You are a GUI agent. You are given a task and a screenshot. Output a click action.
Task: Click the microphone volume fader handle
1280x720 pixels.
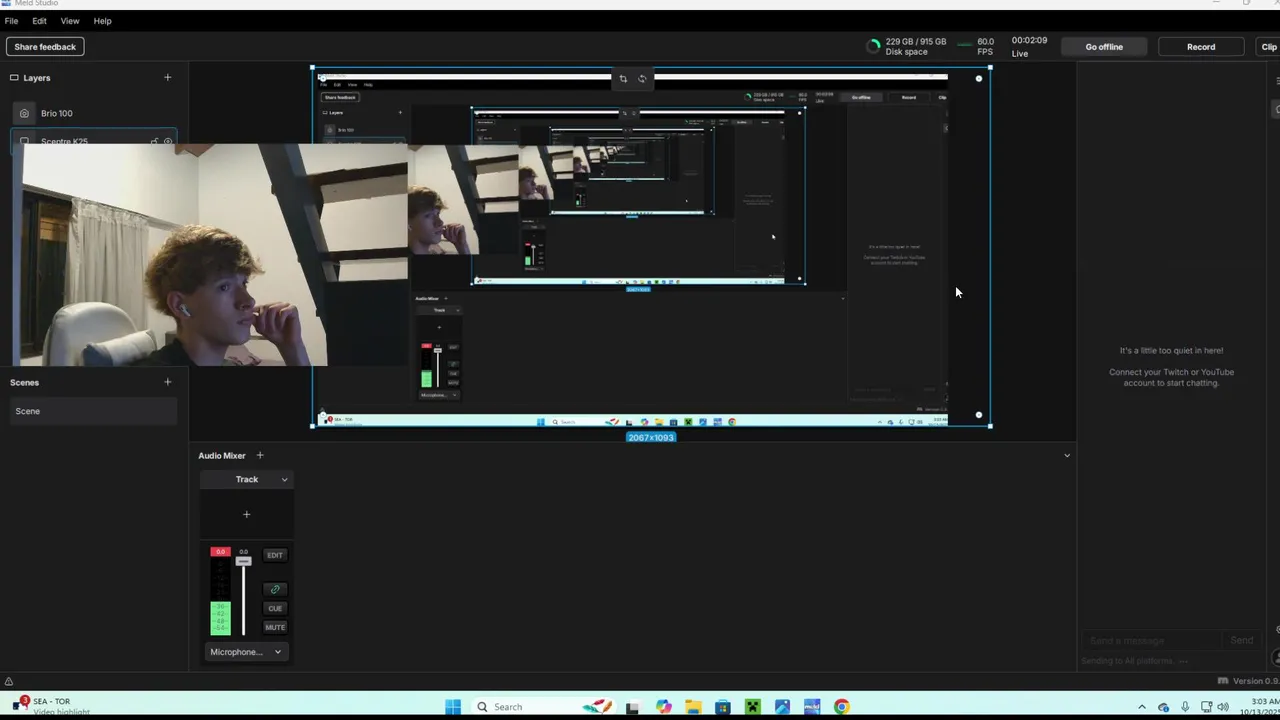coord(243,561)
